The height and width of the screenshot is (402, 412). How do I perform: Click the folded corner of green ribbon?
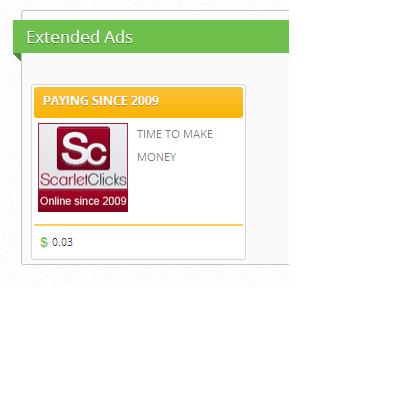[x=17, y=57]
